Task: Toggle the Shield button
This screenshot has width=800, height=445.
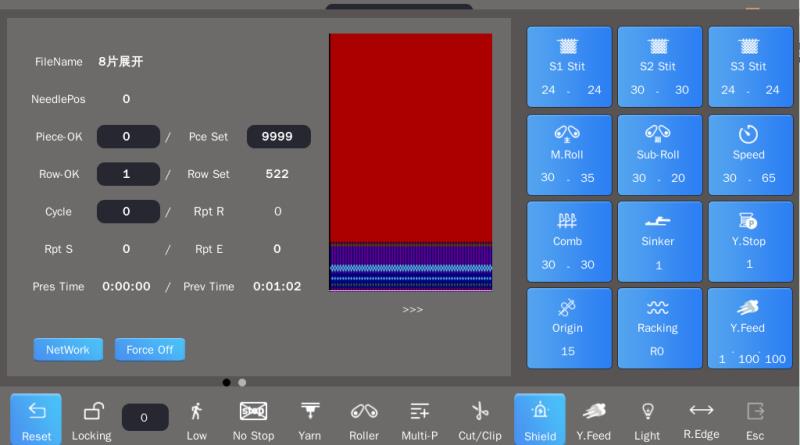Action: click(x=540, y=419)
